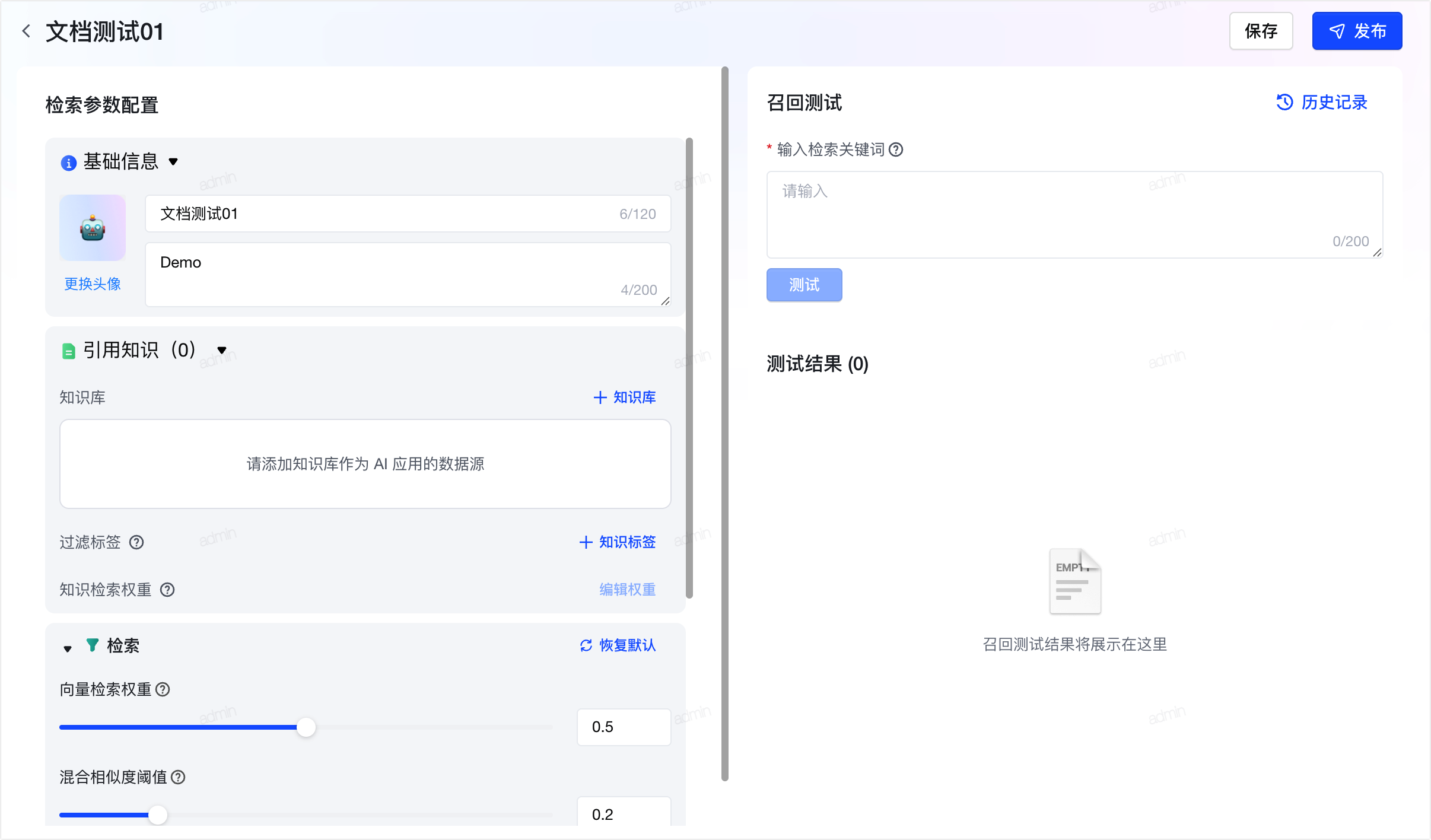This screenshot has height=840, width=1431.
Task: Click the 检索参数配置 heading
Action: tap(102, 105)
